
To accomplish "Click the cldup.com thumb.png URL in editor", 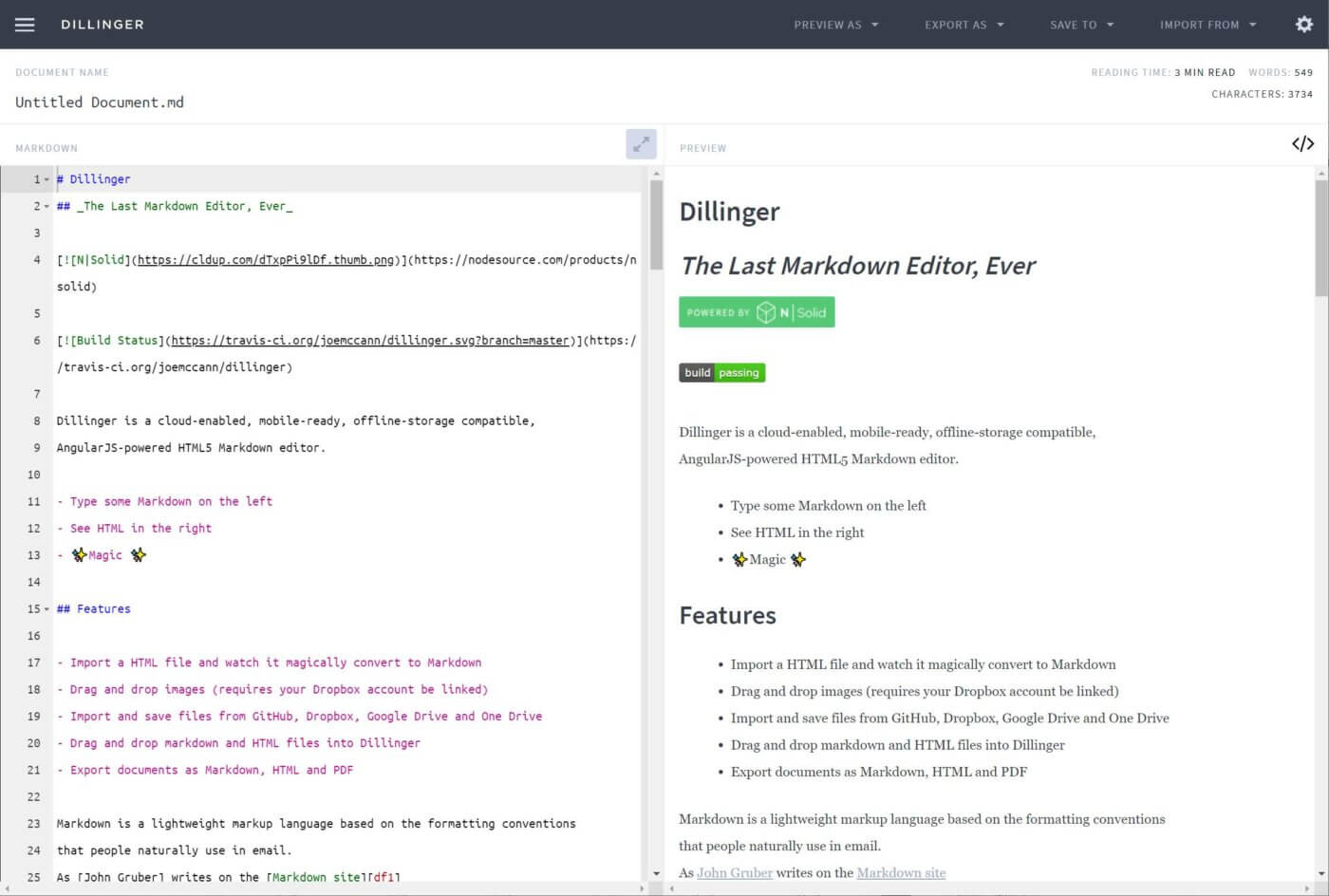I will click(x=266, y=260).
